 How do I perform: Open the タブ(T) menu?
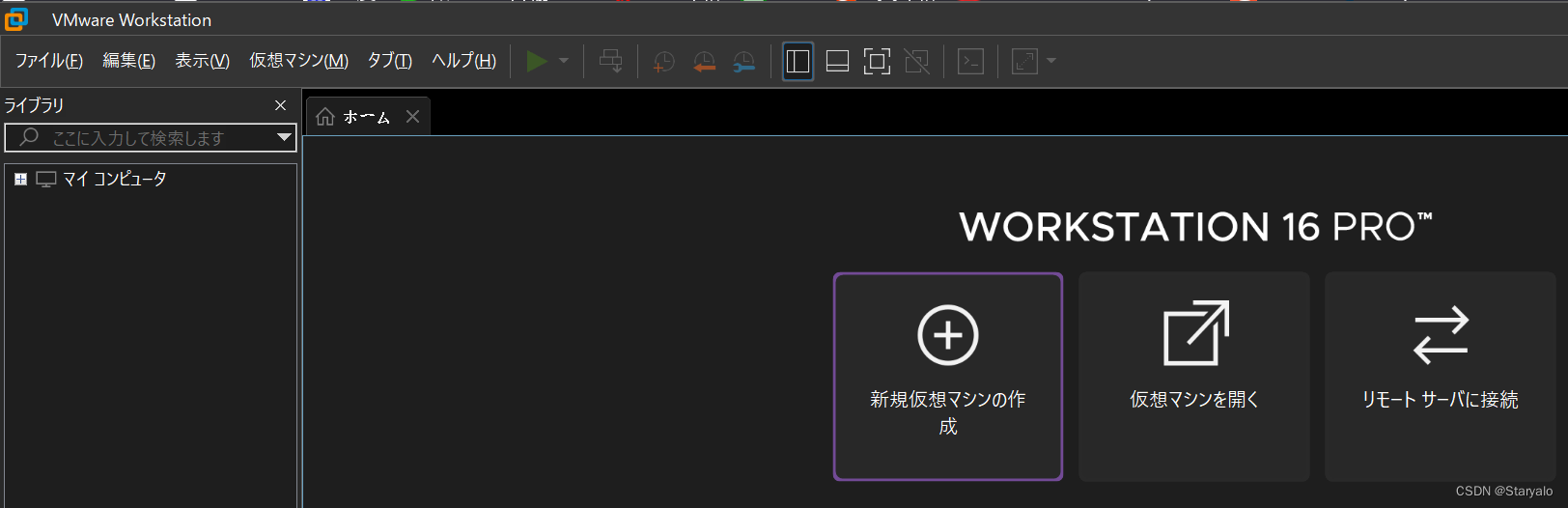tap(389, 61)
